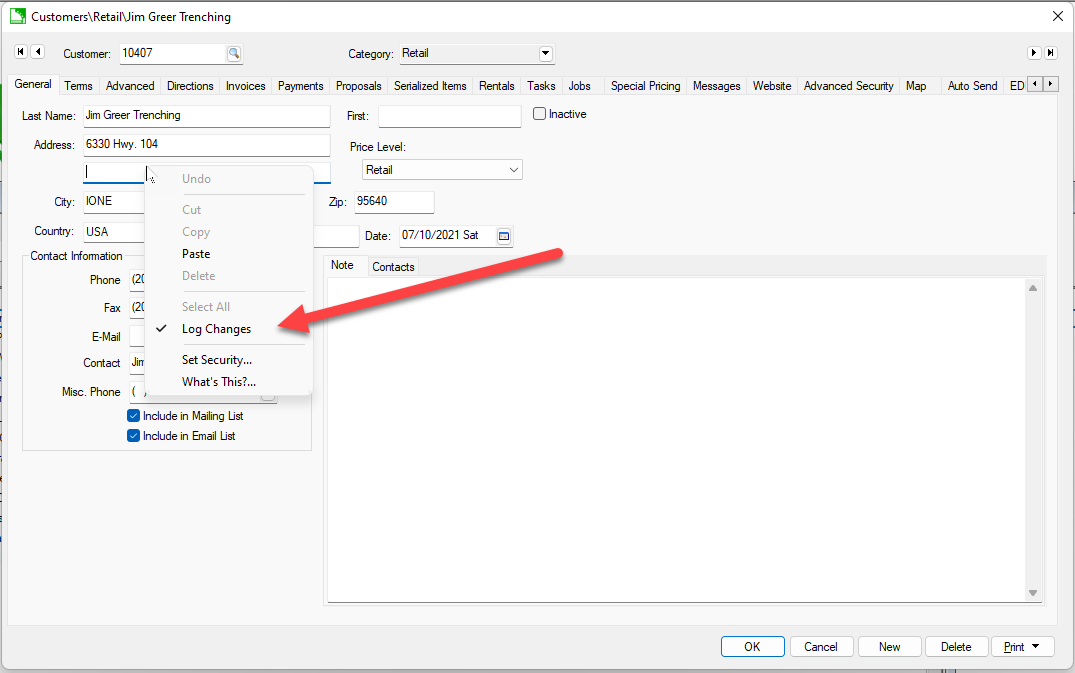The height and width of the screenshot is (673, 1075).
Task: Advance to the next record arrow icon
Action: 1035,51
